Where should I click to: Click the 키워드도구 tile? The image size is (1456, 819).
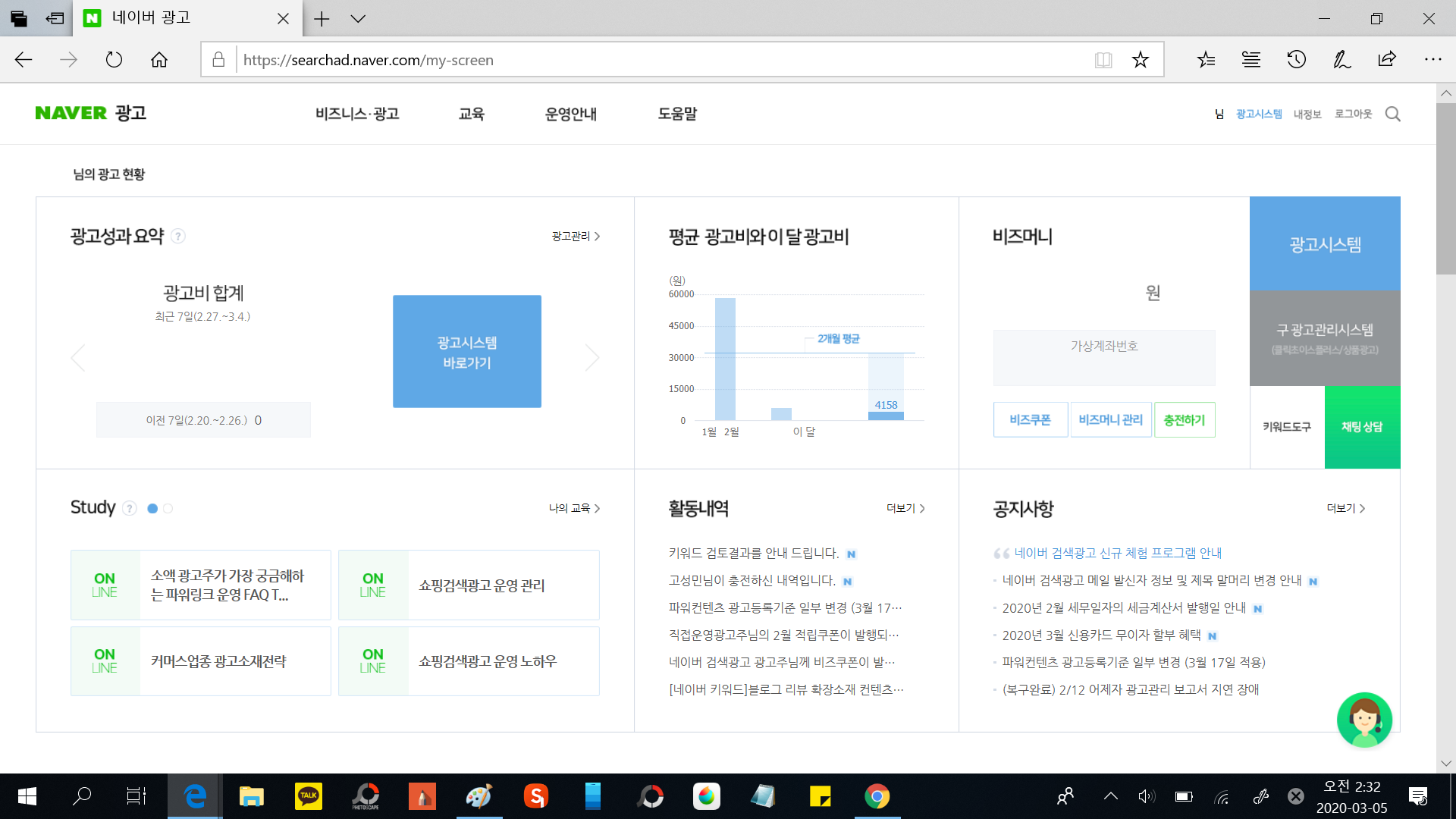(x=1287, y=427)
